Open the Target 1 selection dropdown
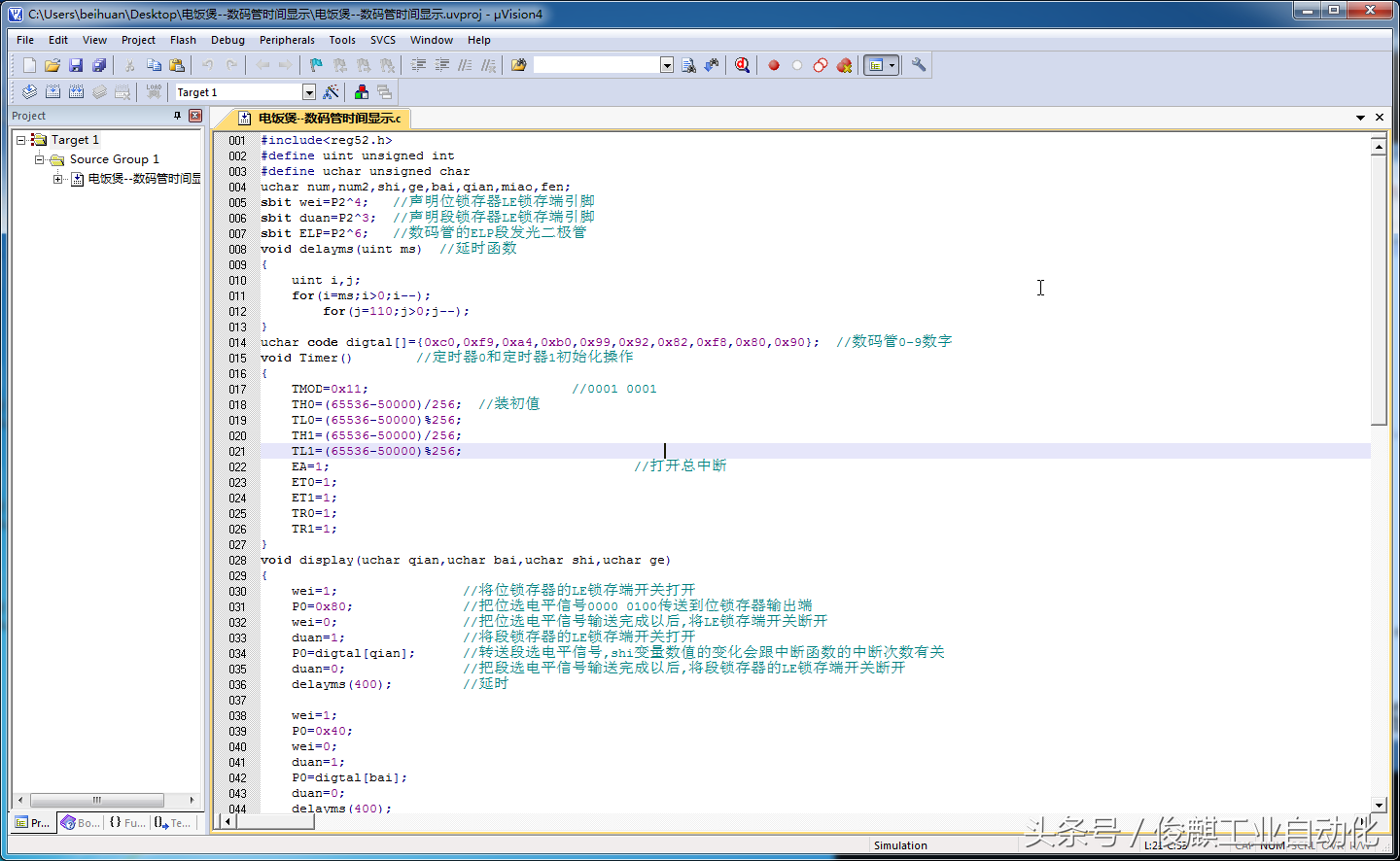The image size is (1400, 861). pyautogui.click(x=309, y=92)
